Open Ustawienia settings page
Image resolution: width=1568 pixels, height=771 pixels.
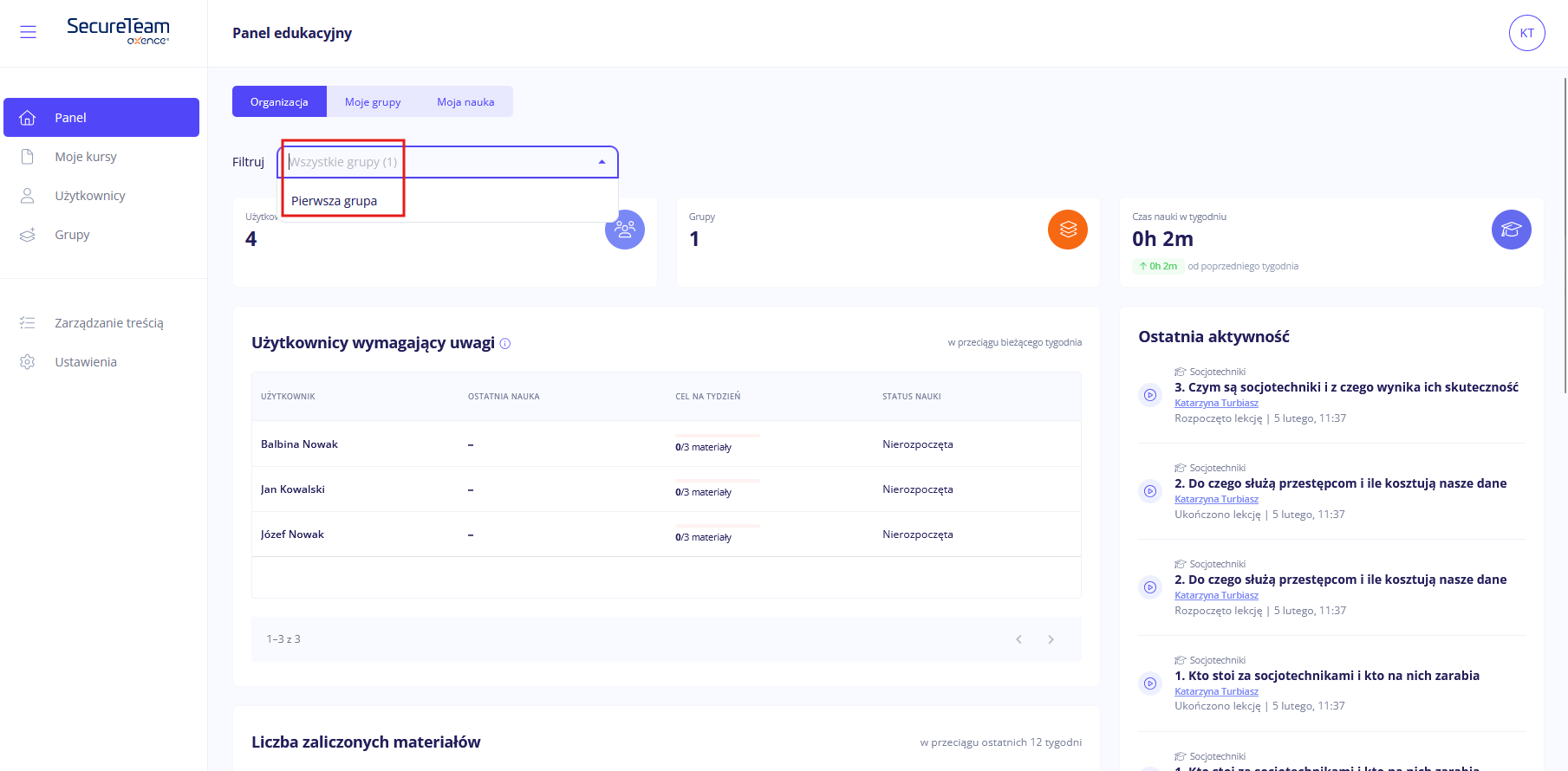click(86, 362)
